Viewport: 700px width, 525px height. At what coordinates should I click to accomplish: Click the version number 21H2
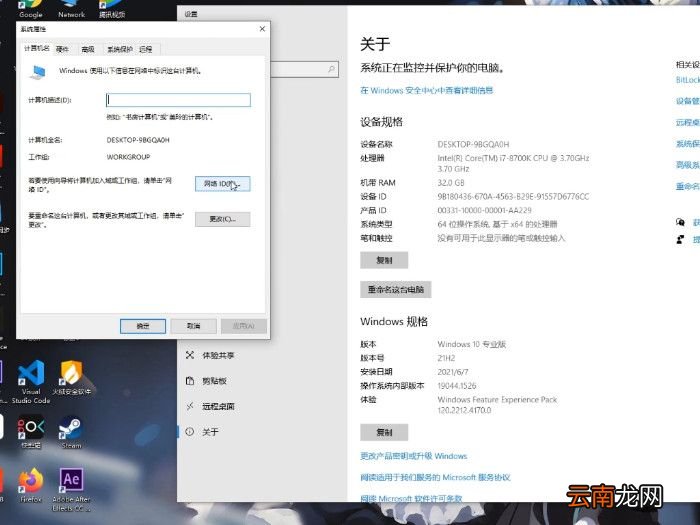(446, 358)
